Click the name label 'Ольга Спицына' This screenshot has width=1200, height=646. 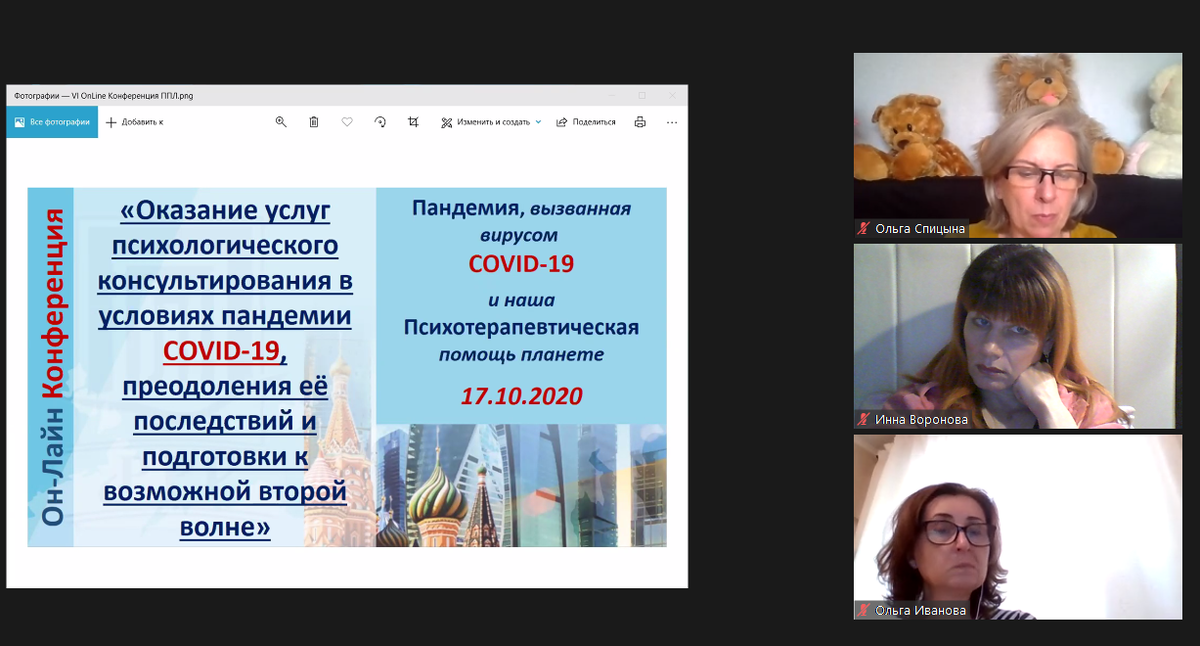point(920,229)
